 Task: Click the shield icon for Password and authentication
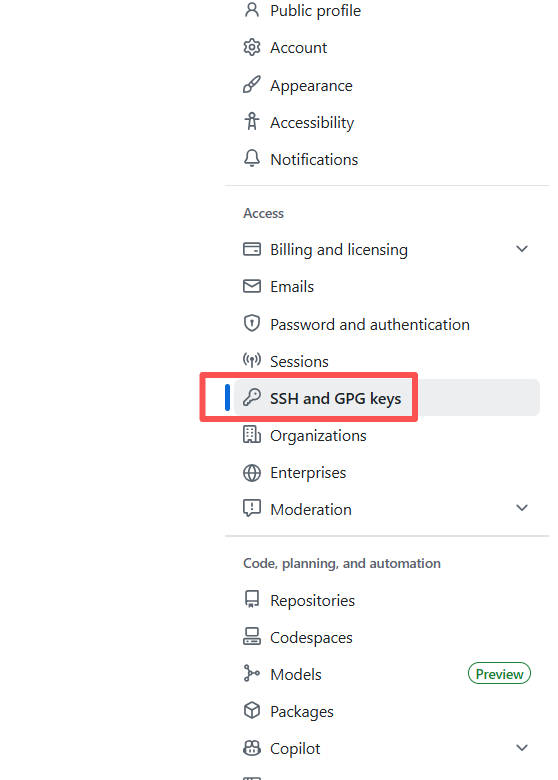252,324
